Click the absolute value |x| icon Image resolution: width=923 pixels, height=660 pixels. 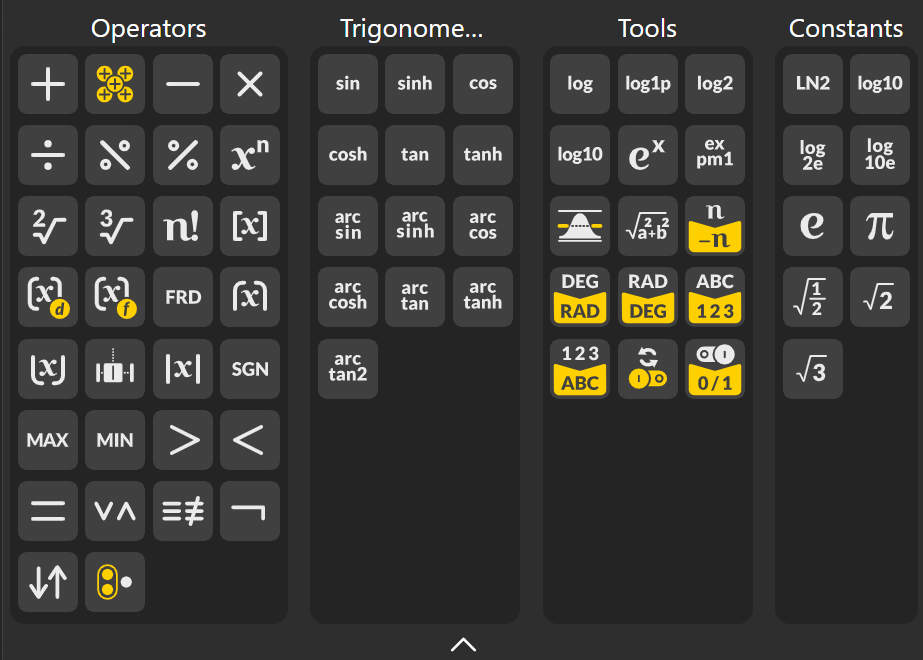pos(183,368)
